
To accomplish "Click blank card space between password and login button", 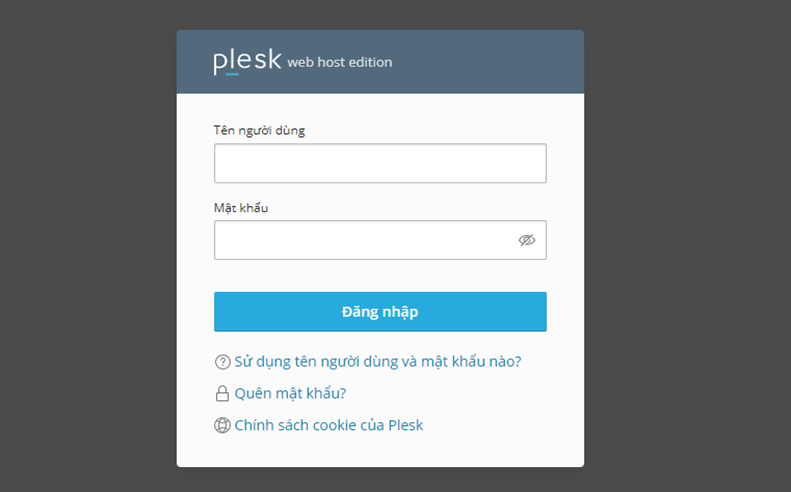I will (380, 276).
